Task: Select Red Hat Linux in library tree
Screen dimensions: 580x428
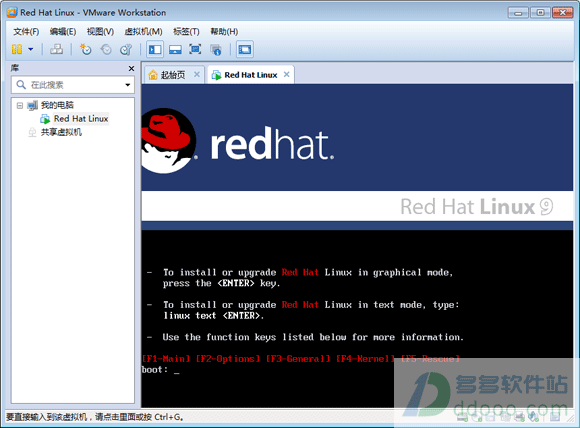Action: pyautogui.click(x=81, y=119)
